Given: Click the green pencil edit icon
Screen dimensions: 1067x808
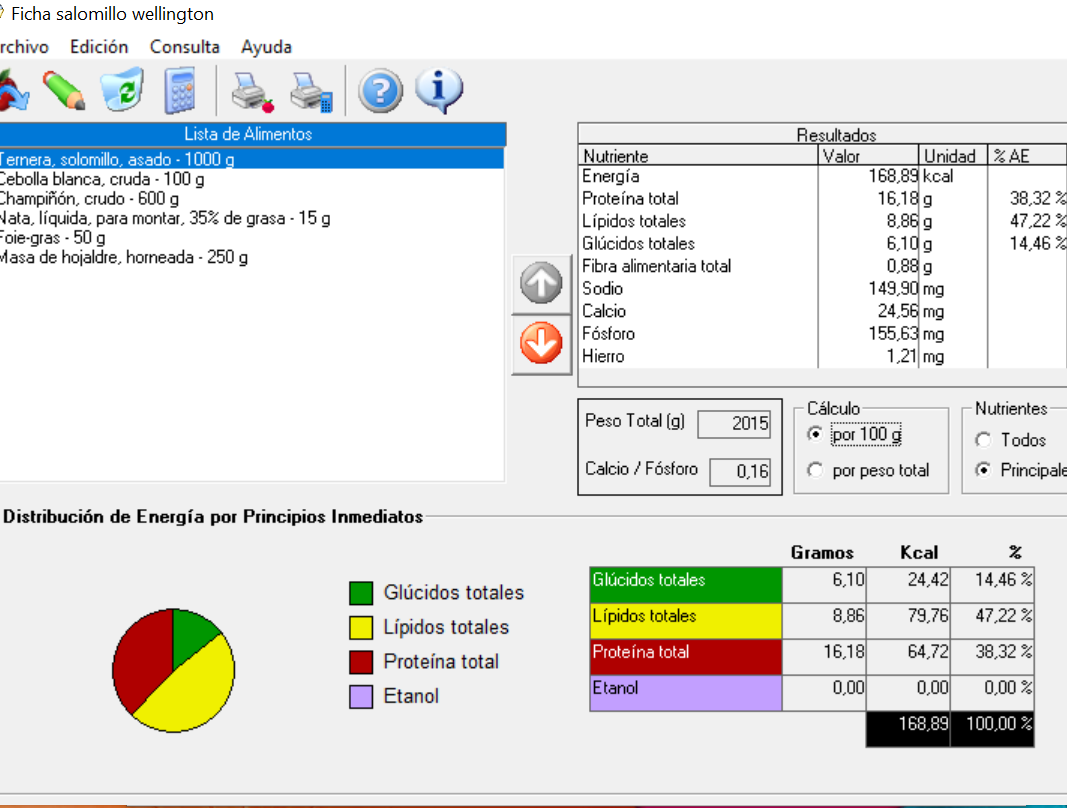Looking at the screenshot, I should pos(65,91).
